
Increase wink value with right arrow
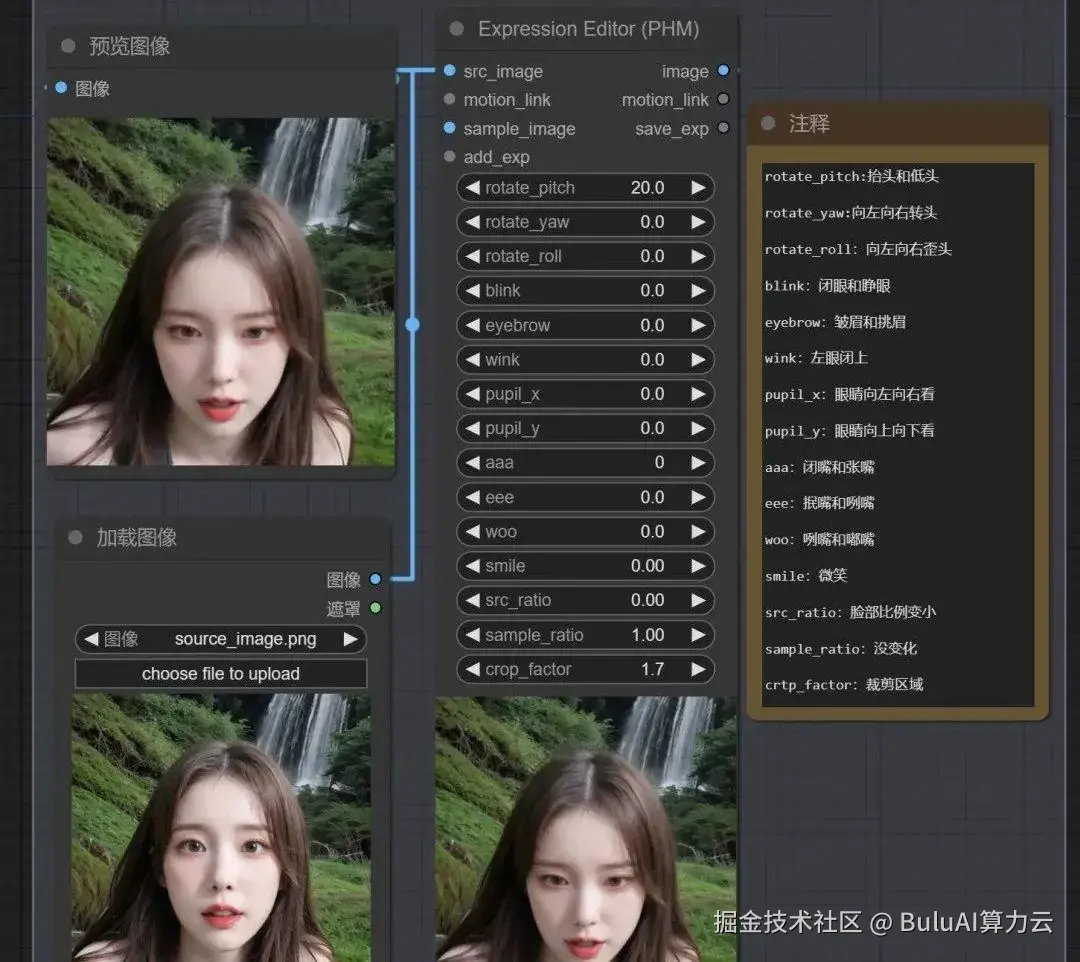click(698, 360)
